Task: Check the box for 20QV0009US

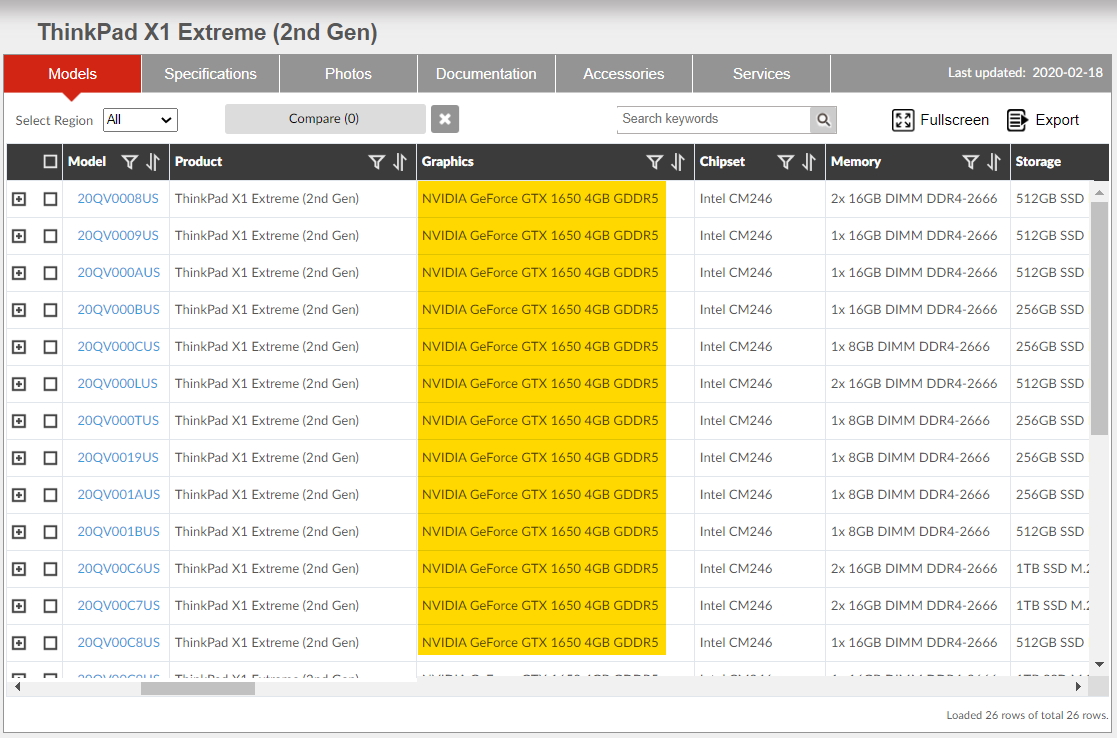Action: [50, 236]
